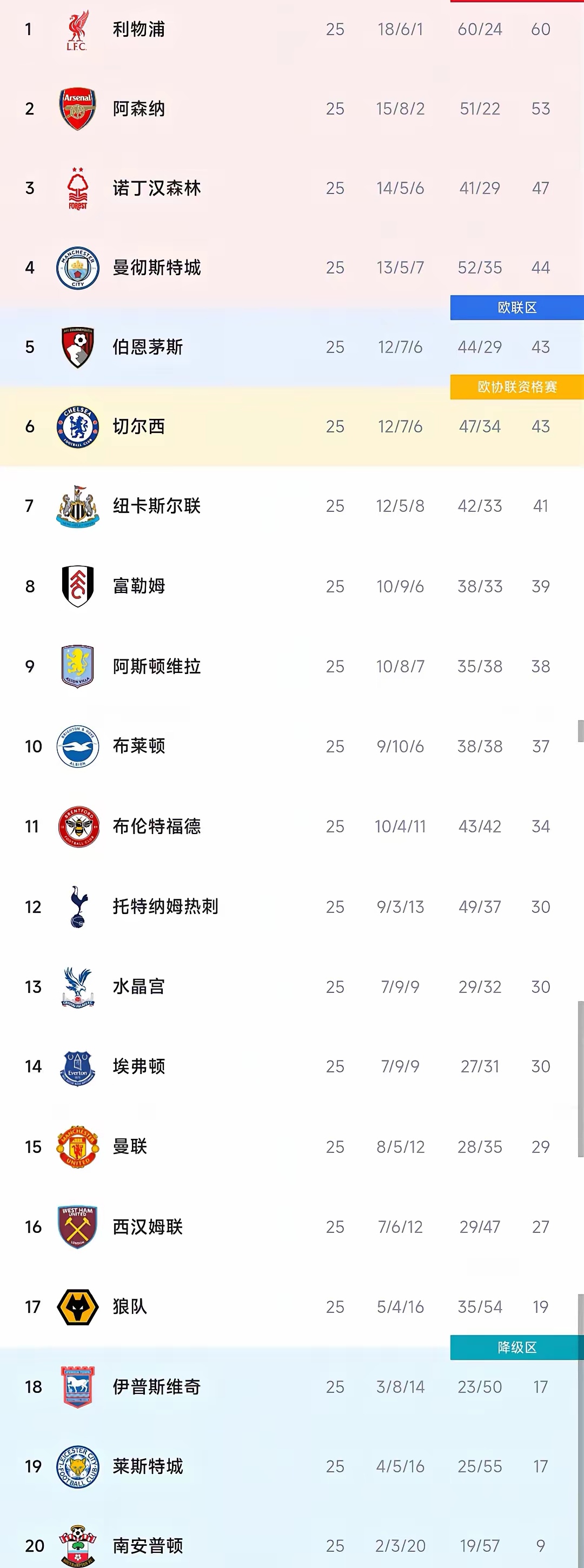Tap the Newcastle United crest
This screenshot has width=584, height=1568.
click(x=77, y=506)
